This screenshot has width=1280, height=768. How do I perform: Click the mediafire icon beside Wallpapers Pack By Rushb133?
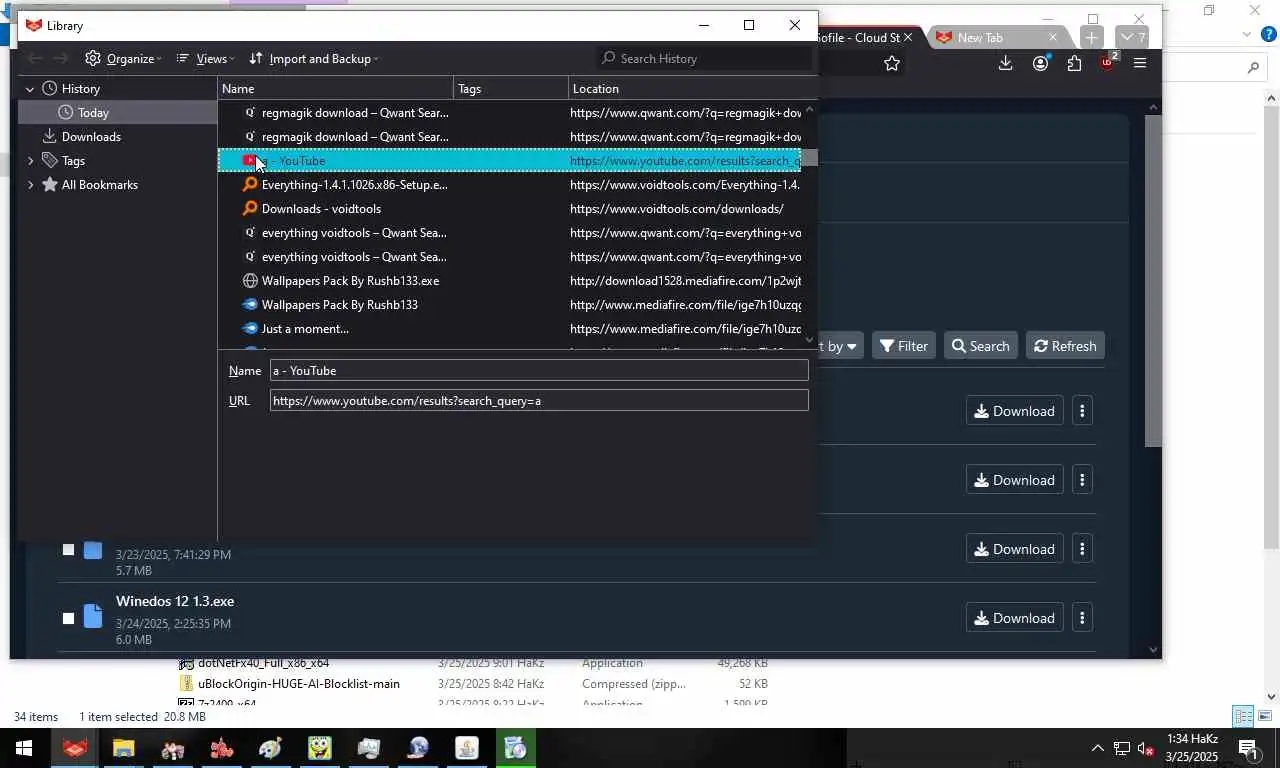(250, 305)
